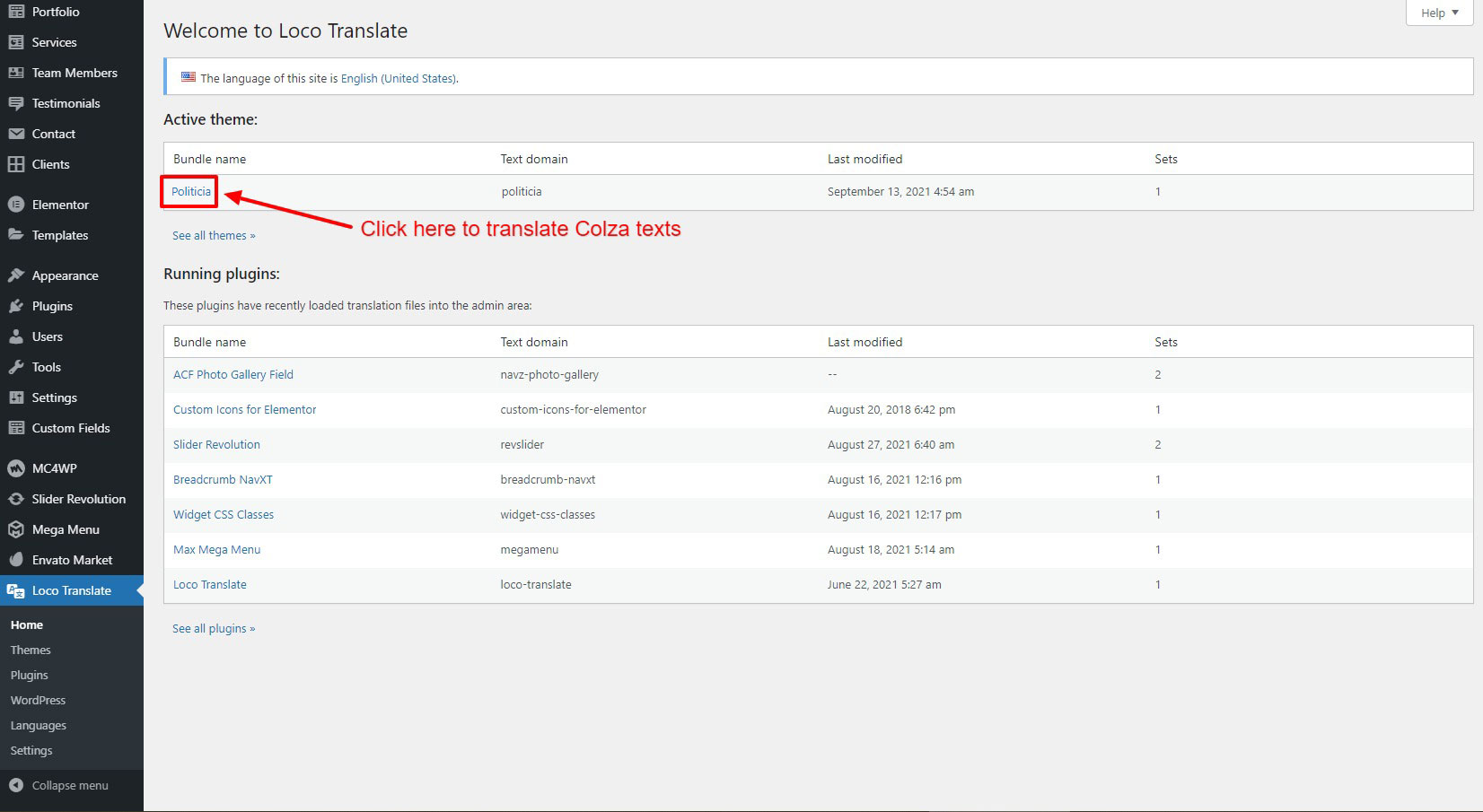Click the Contact envelope icon
Image resolution: width=1483 pixels, height=812 pixels.
(16, 134)
